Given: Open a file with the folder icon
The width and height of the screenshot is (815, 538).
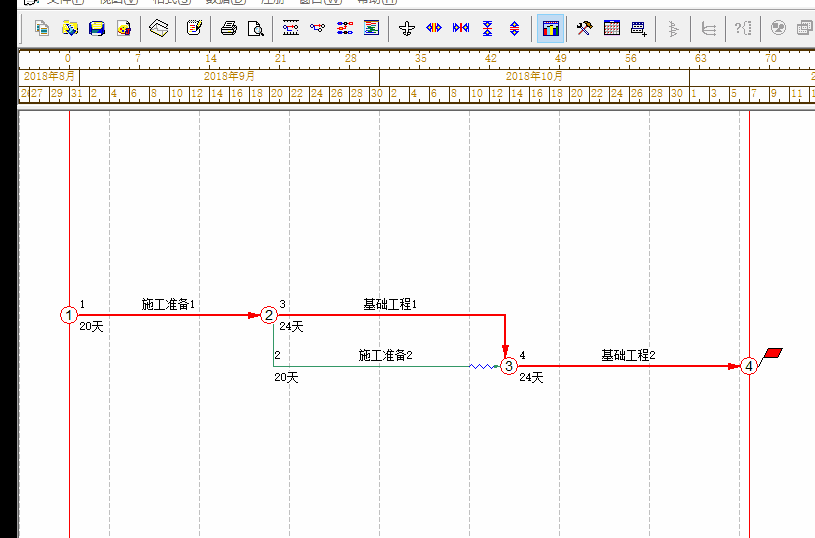Looking at the screenshot, I should tap(69, 28).
